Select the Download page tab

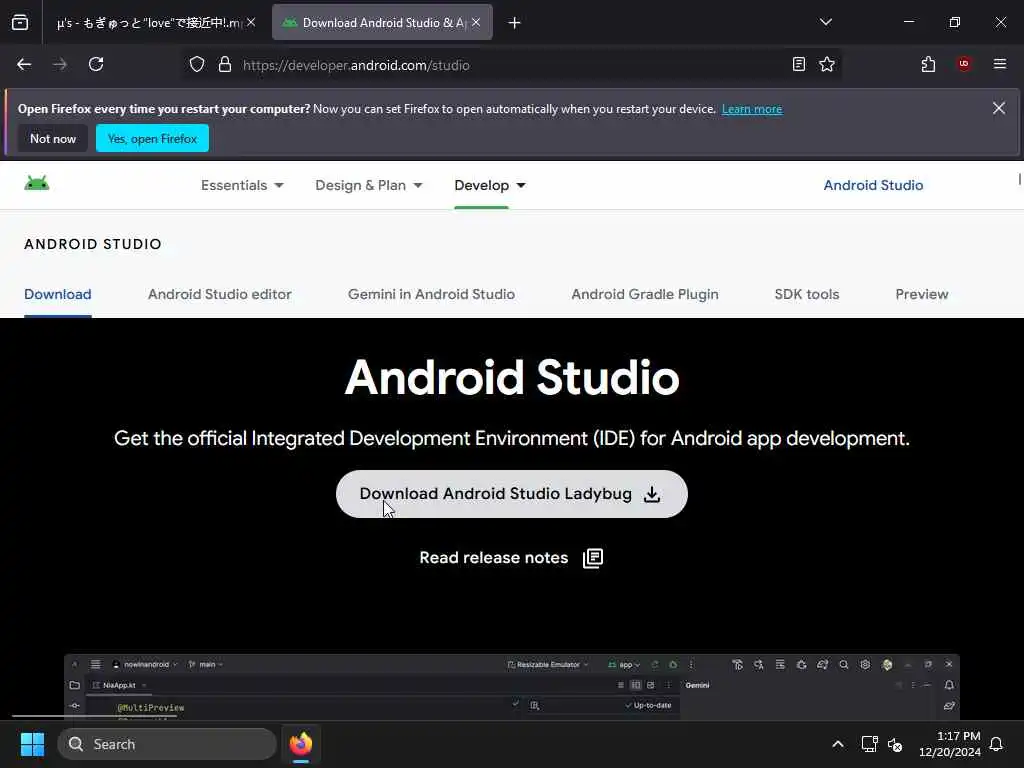pyautogui.click(x=57, y=295)
